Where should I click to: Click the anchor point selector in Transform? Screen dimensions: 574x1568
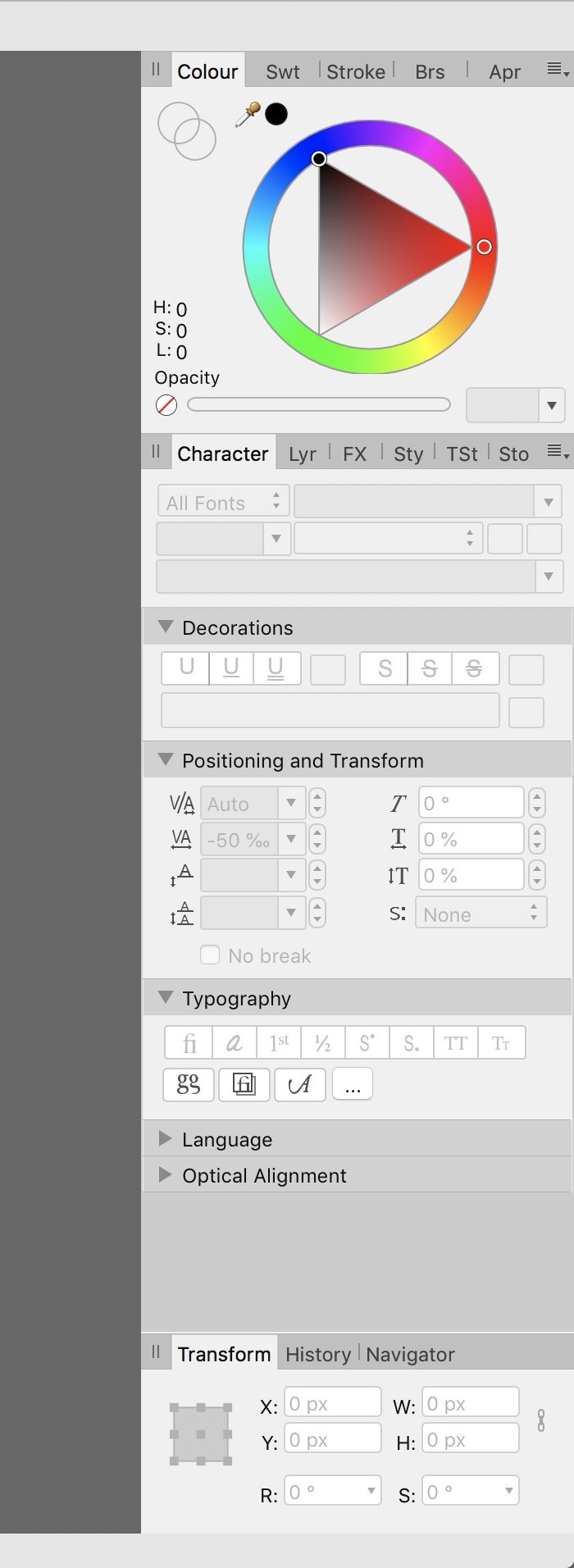(x=201, y=1434)
